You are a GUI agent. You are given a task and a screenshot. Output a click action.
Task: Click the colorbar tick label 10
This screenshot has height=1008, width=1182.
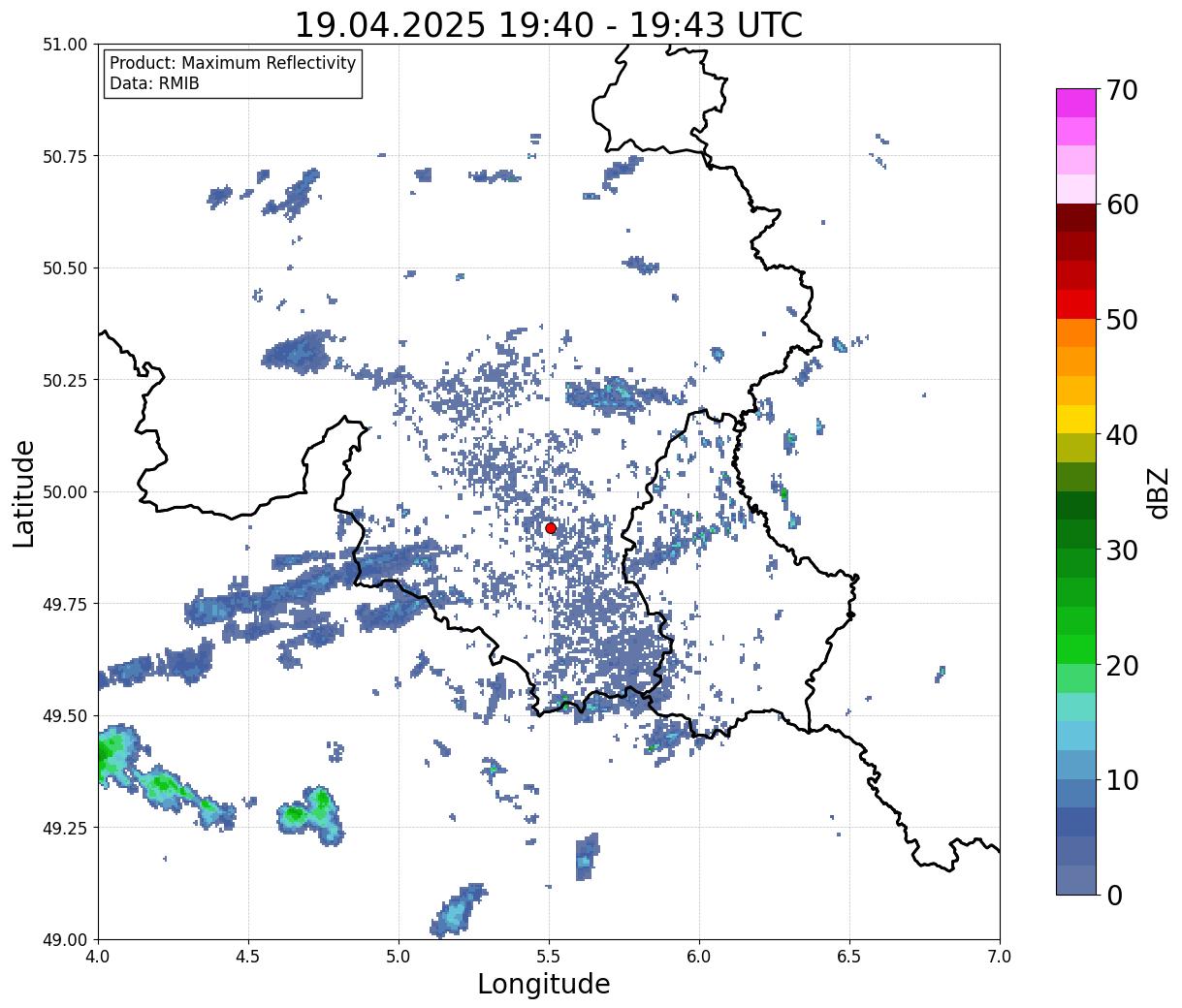(1121, 780)
